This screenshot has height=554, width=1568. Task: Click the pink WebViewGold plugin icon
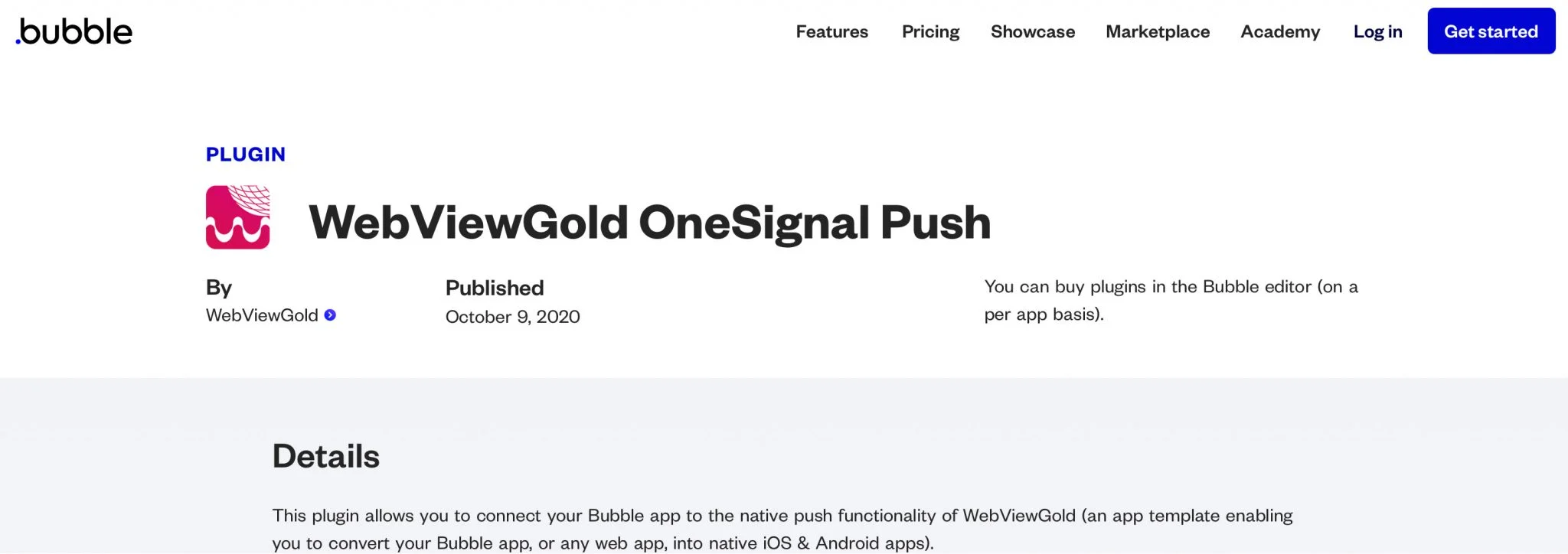[x=237, y=220]
